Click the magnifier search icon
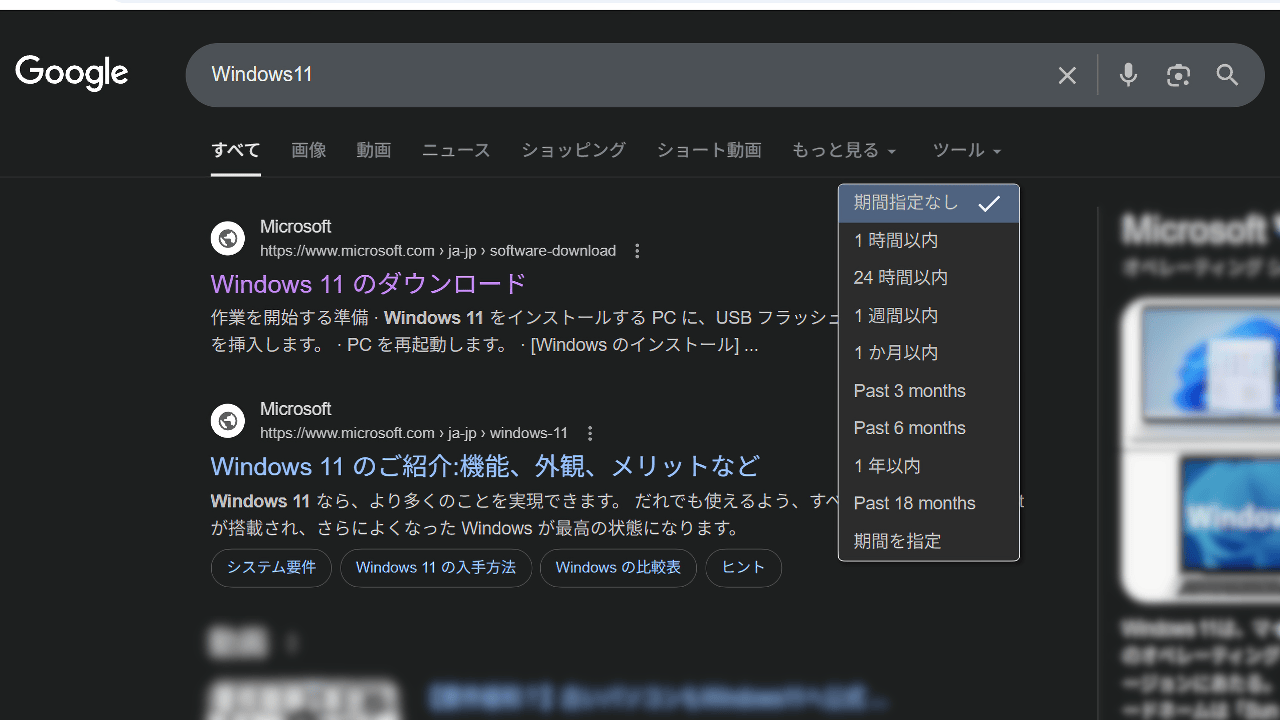The width and height of the screenshot is (1280, 720). coord(1227,75)
